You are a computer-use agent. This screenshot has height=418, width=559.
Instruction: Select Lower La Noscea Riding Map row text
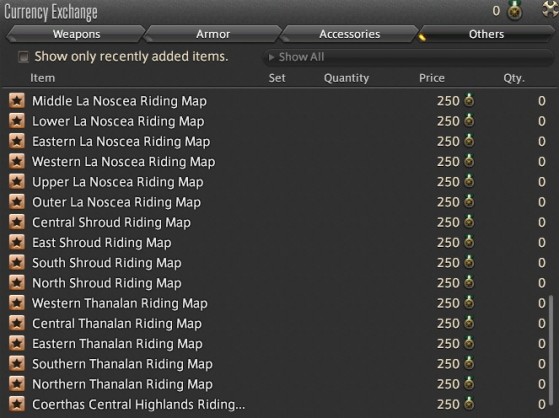[118, 121]
